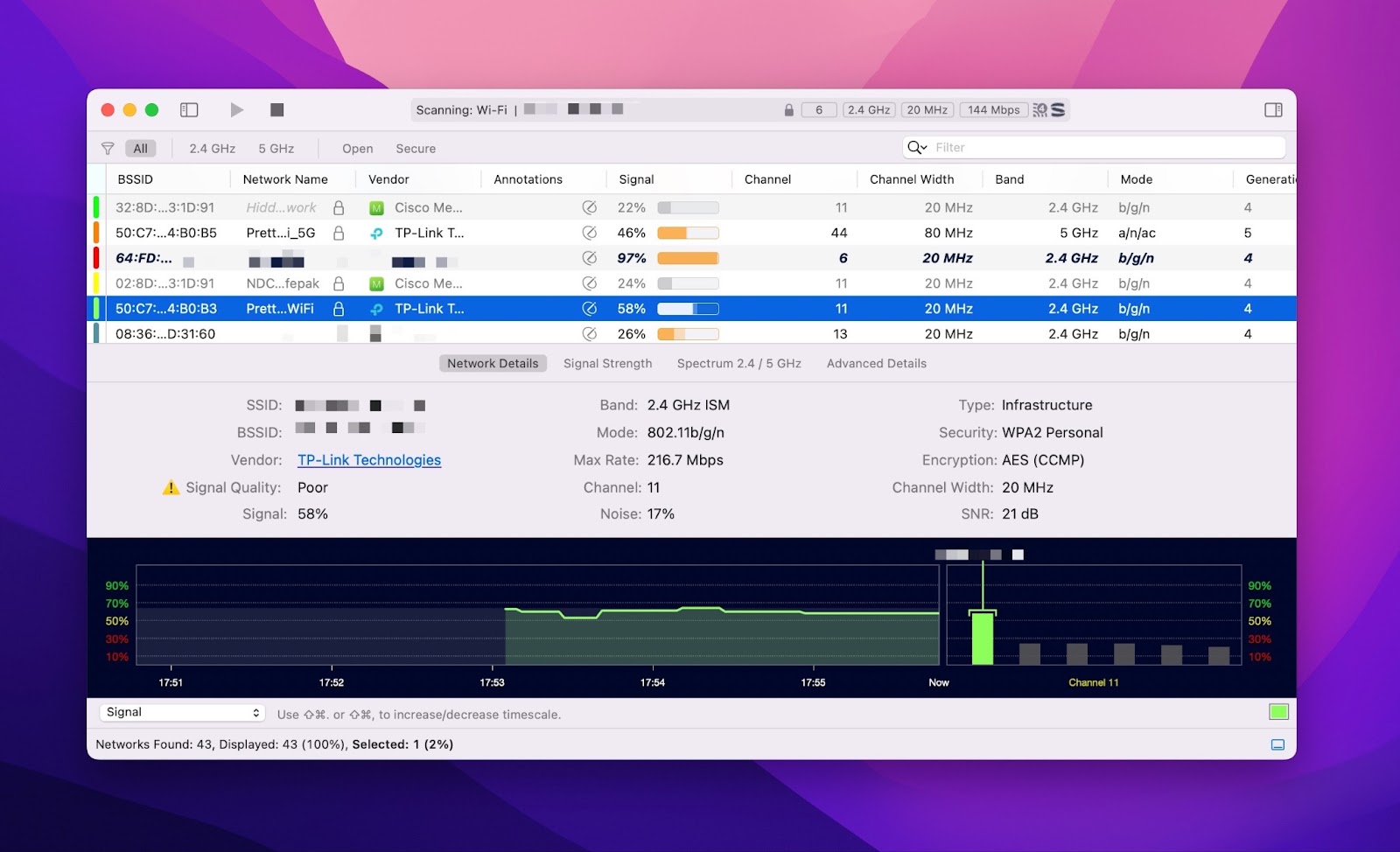Image resolution: width=1400 pixels, height=852 pixels.
Task: Enable the Secure networks filter
Action: point(415,148)
